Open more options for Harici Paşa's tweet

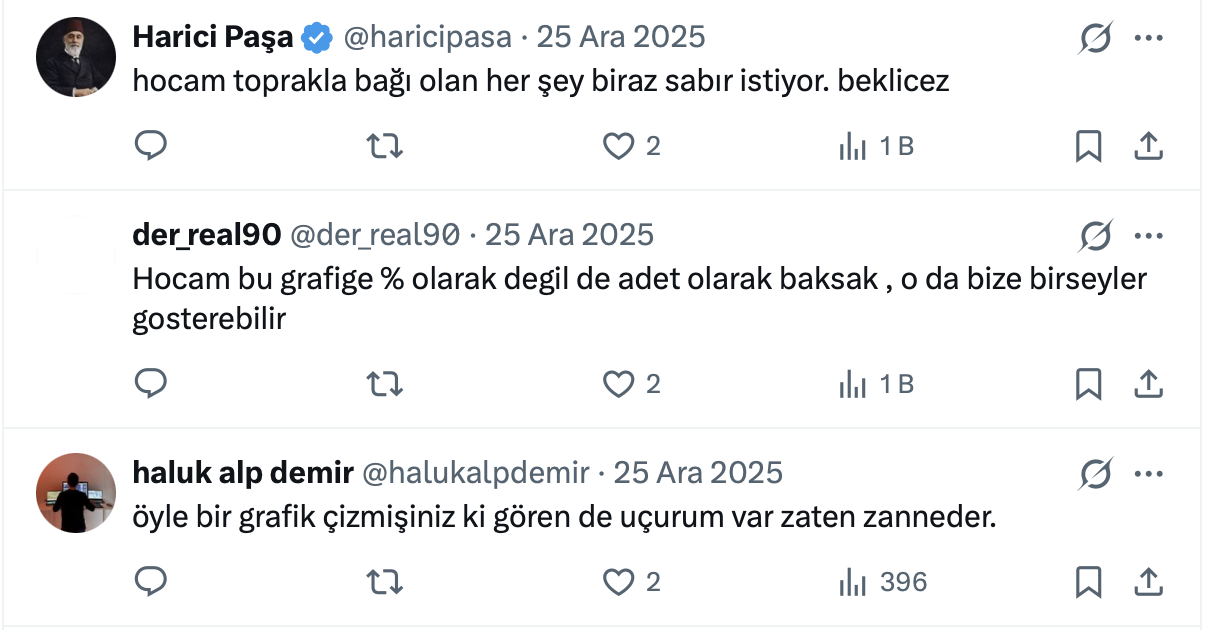[x=1148, y=38]
